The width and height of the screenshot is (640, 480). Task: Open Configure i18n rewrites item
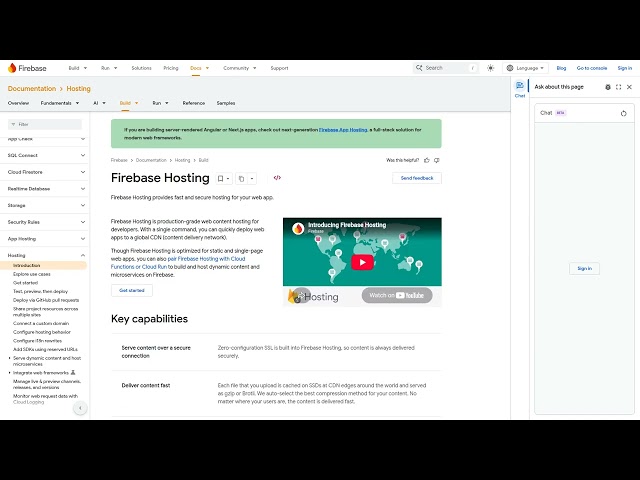[38, 341]
